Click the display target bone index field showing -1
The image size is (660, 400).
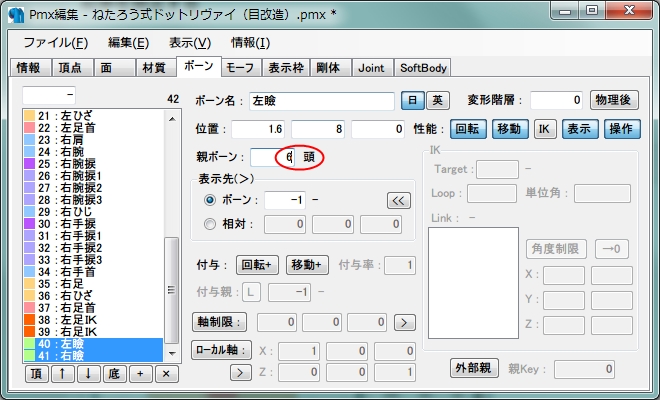(x=285, y=200)
